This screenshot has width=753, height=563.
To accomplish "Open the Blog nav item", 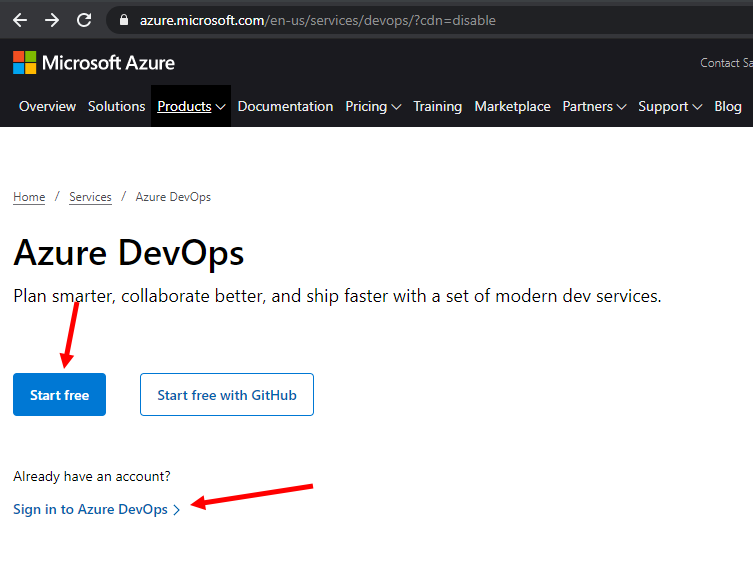I will pos(728,106).
